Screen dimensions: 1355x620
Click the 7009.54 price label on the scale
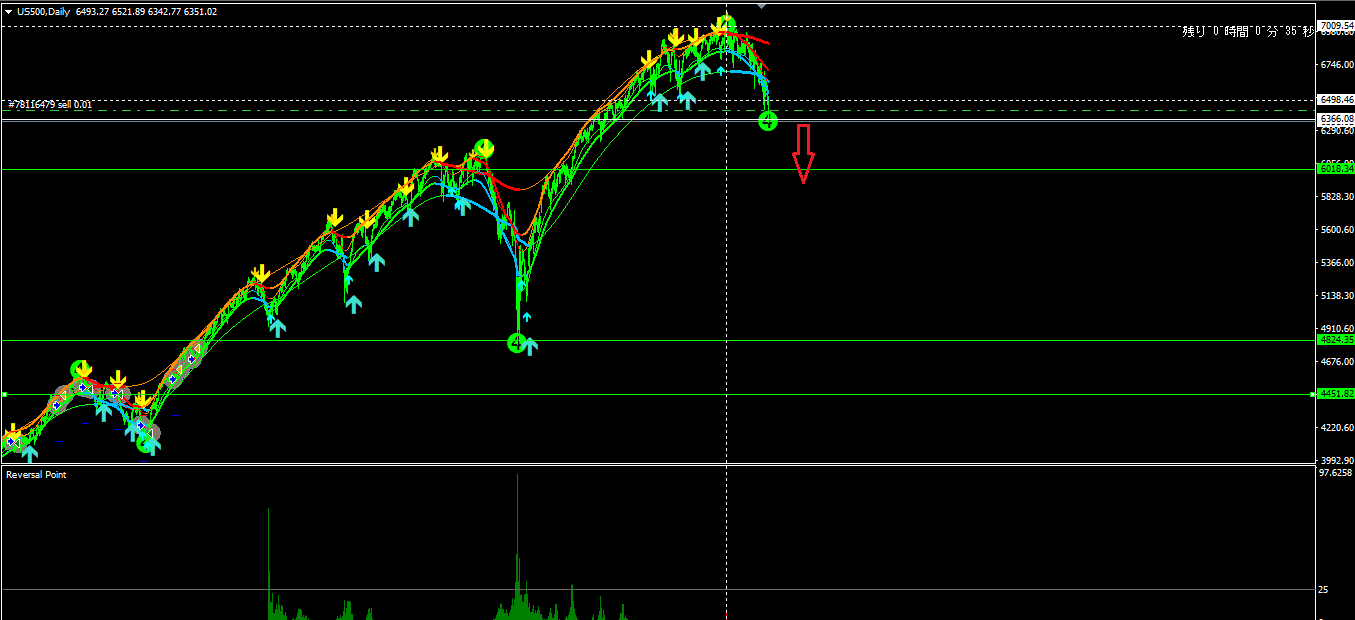1335,25
